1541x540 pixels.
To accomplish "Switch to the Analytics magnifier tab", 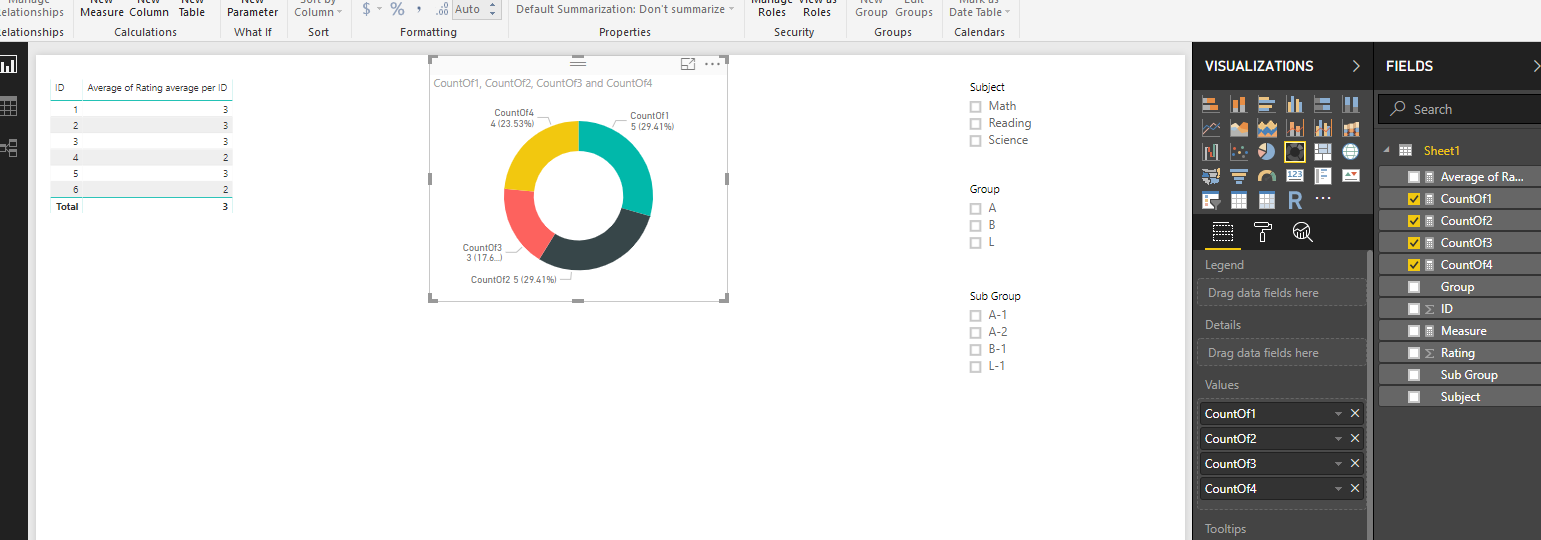I will pos(1302,232).
